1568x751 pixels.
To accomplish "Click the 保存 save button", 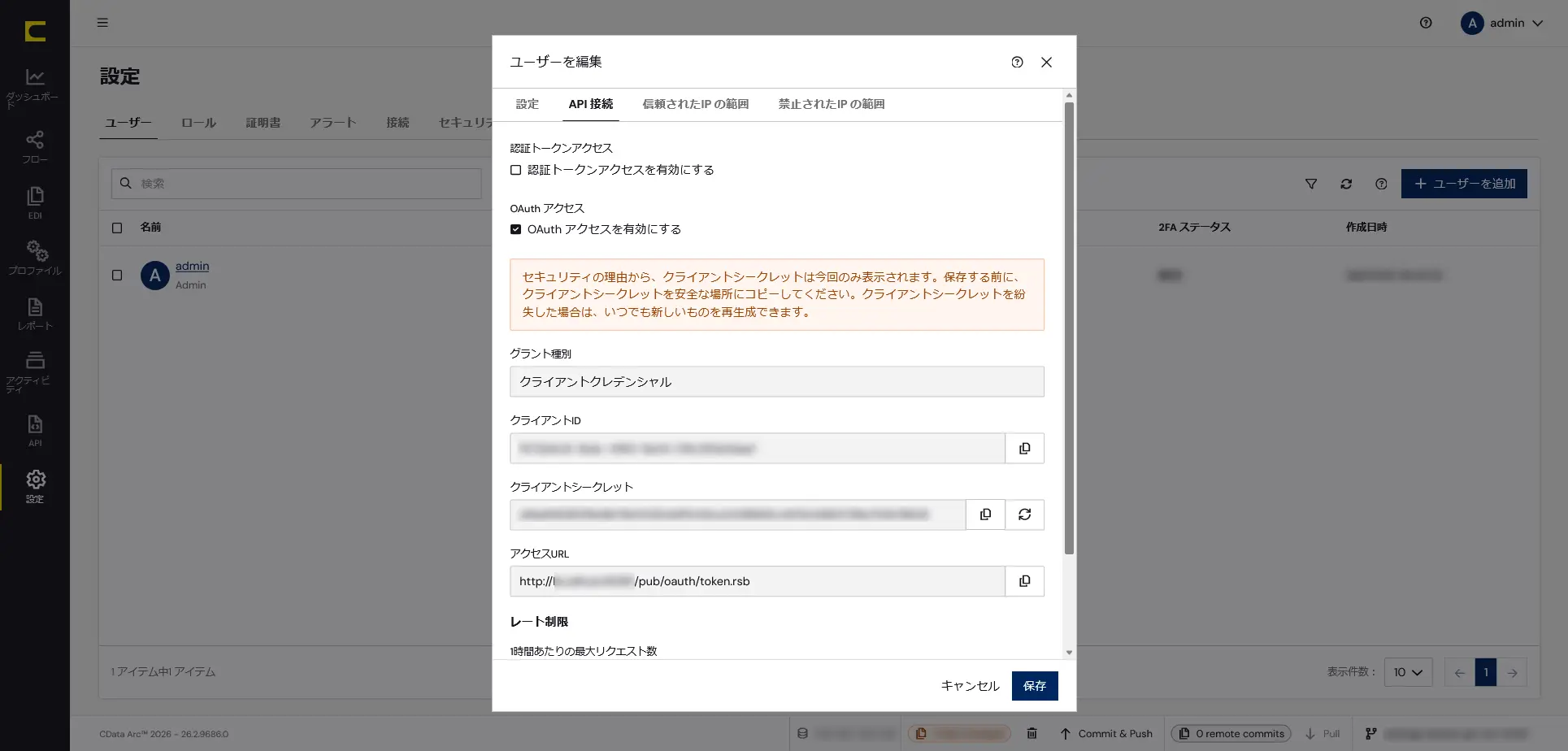I will (x=1034, y=686).
